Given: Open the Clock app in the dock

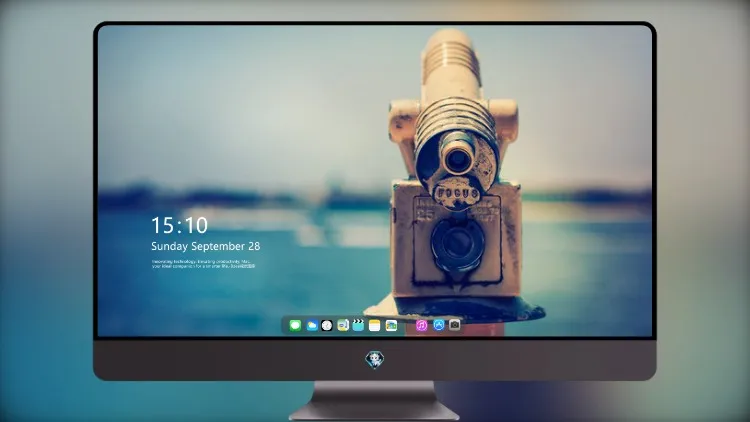Looking at the screenshot, I should coord(327,325).
